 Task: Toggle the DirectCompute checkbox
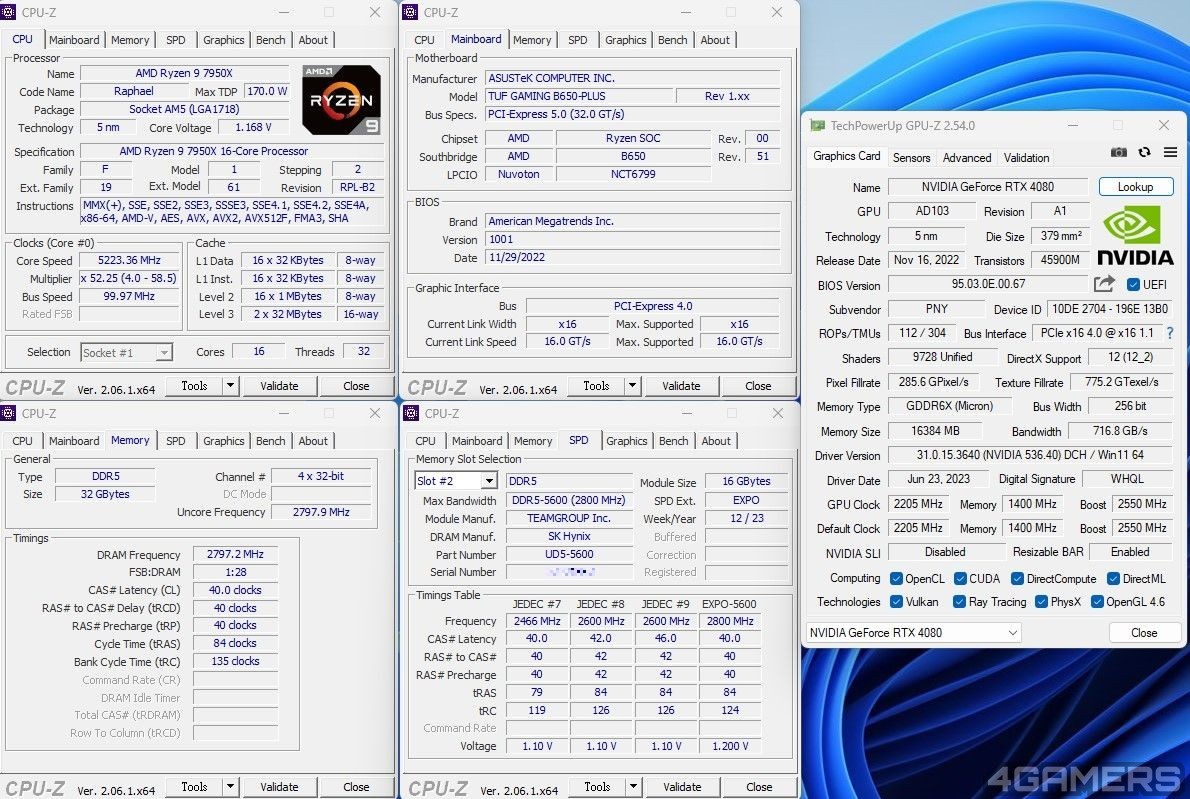(1017, 578)
